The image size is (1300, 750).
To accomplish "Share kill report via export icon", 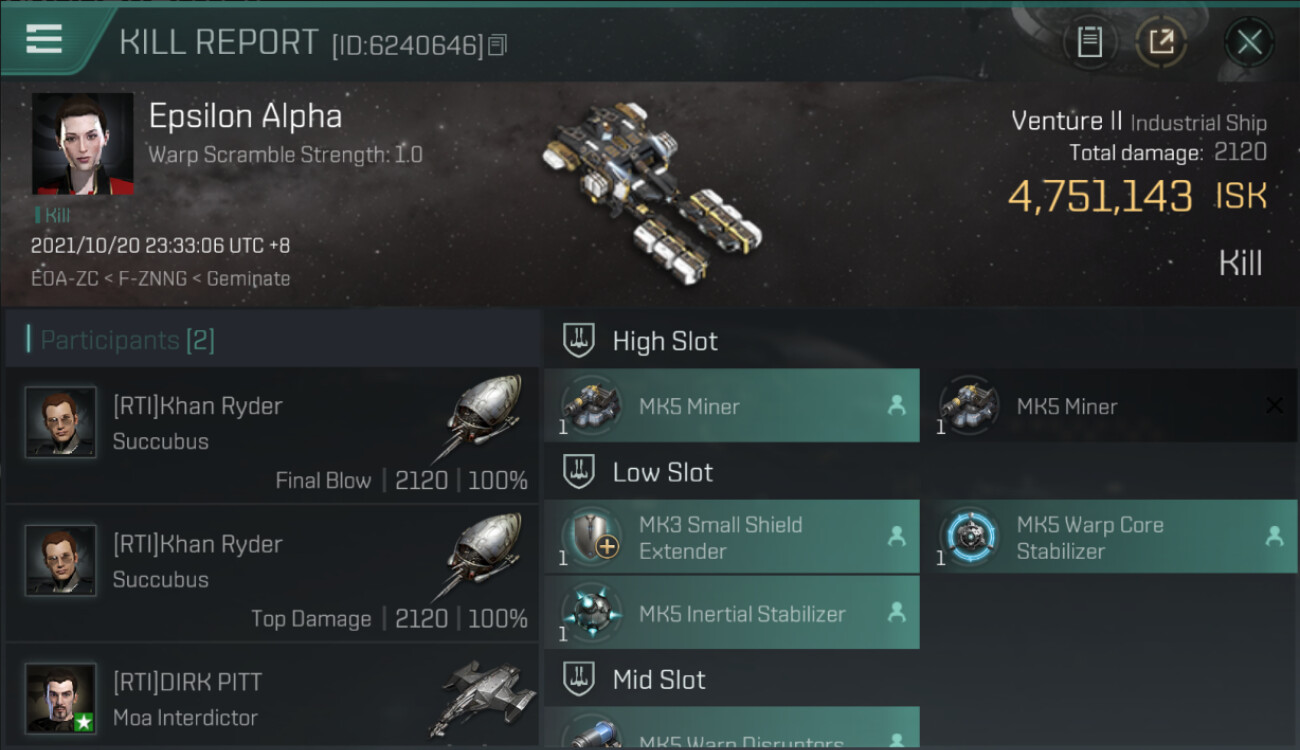I will pyautogui.click(x=1161, y=42).
